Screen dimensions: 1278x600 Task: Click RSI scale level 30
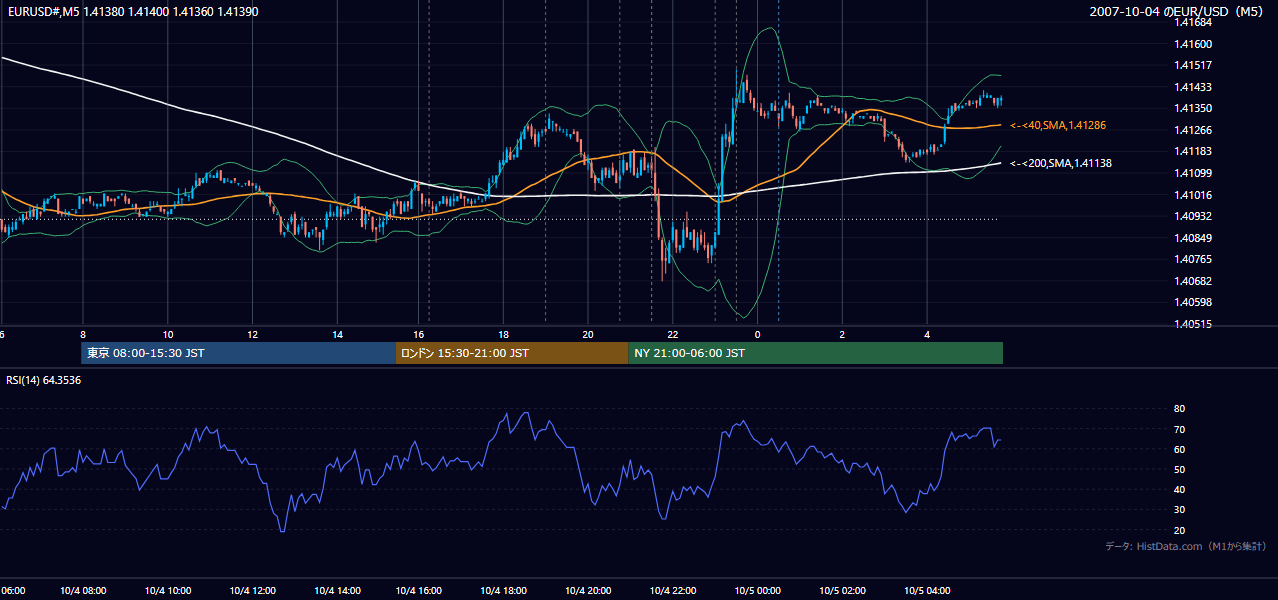coord(1179,509)
